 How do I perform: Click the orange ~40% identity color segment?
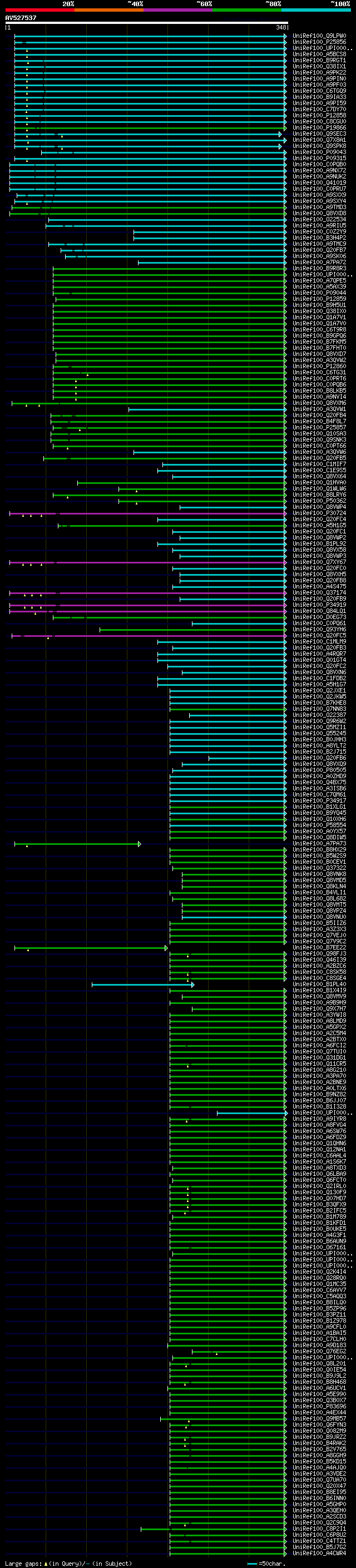tap(109, 10)
